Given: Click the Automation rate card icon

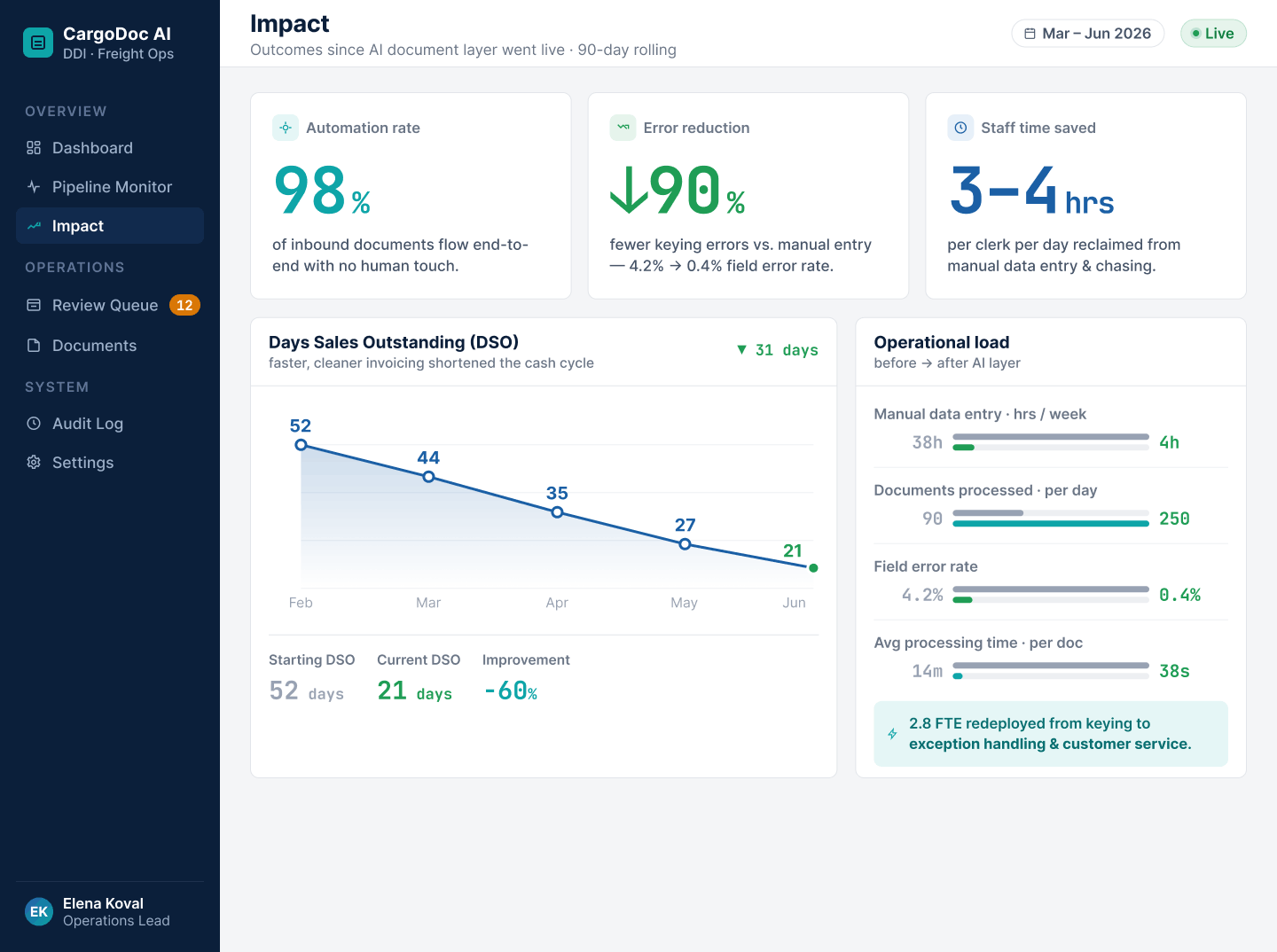Looking at the screenshot, I should 286,128.
